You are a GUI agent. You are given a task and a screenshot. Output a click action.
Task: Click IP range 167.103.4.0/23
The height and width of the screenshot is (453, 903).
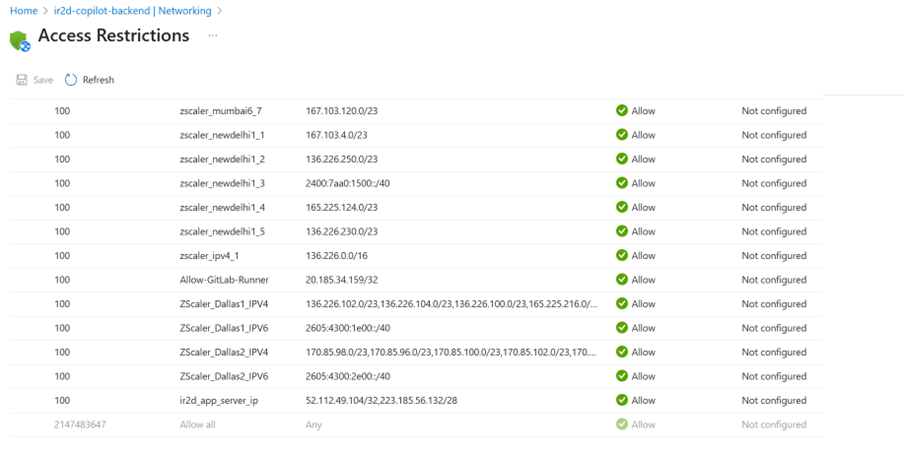(336, 135)
